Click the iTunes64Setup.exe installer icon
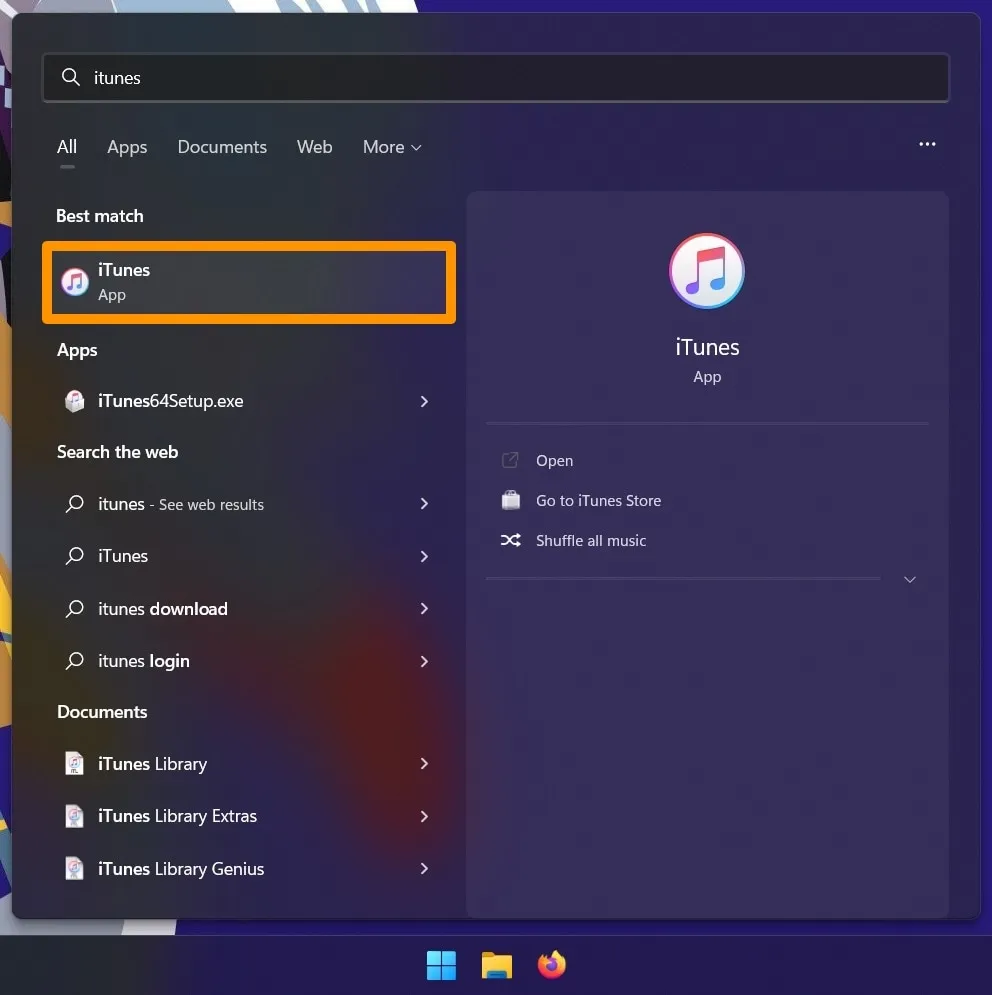Viewport: 992px width, 995px height. coord(75,401)
